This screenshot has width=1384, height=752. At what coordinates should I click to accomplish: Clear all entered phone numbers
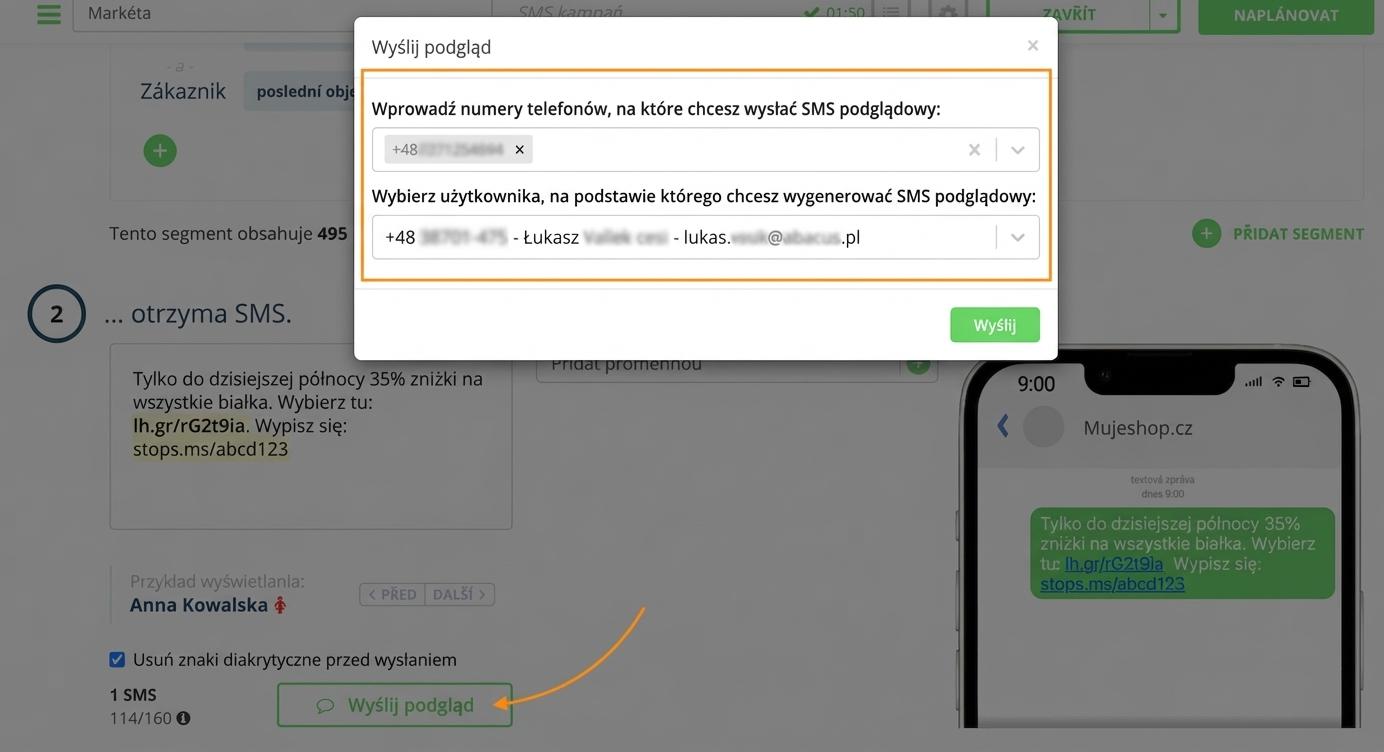(974, 149)
